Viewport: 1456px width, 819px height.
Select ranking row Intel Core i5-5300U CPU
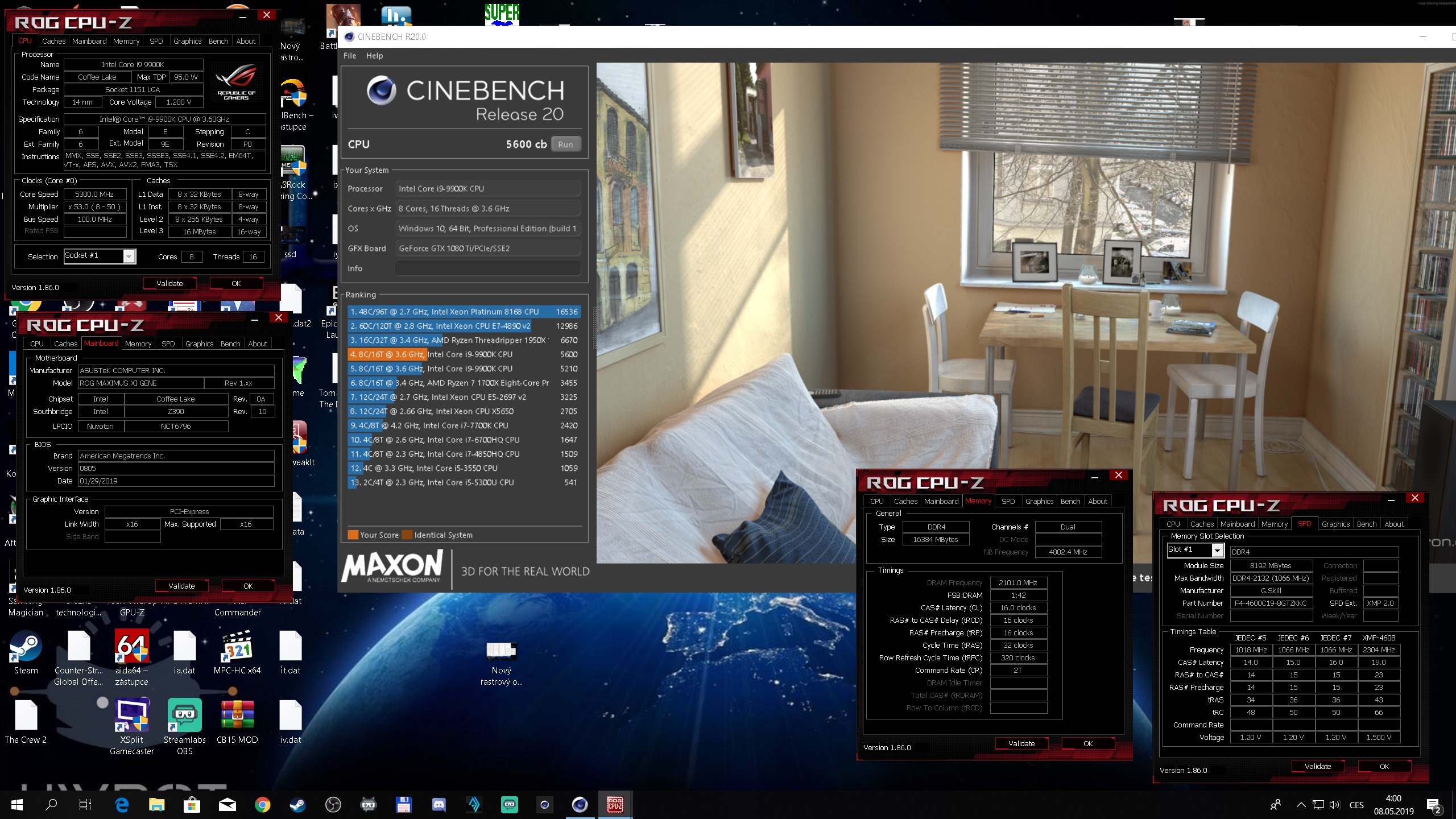tap(464, 482)
